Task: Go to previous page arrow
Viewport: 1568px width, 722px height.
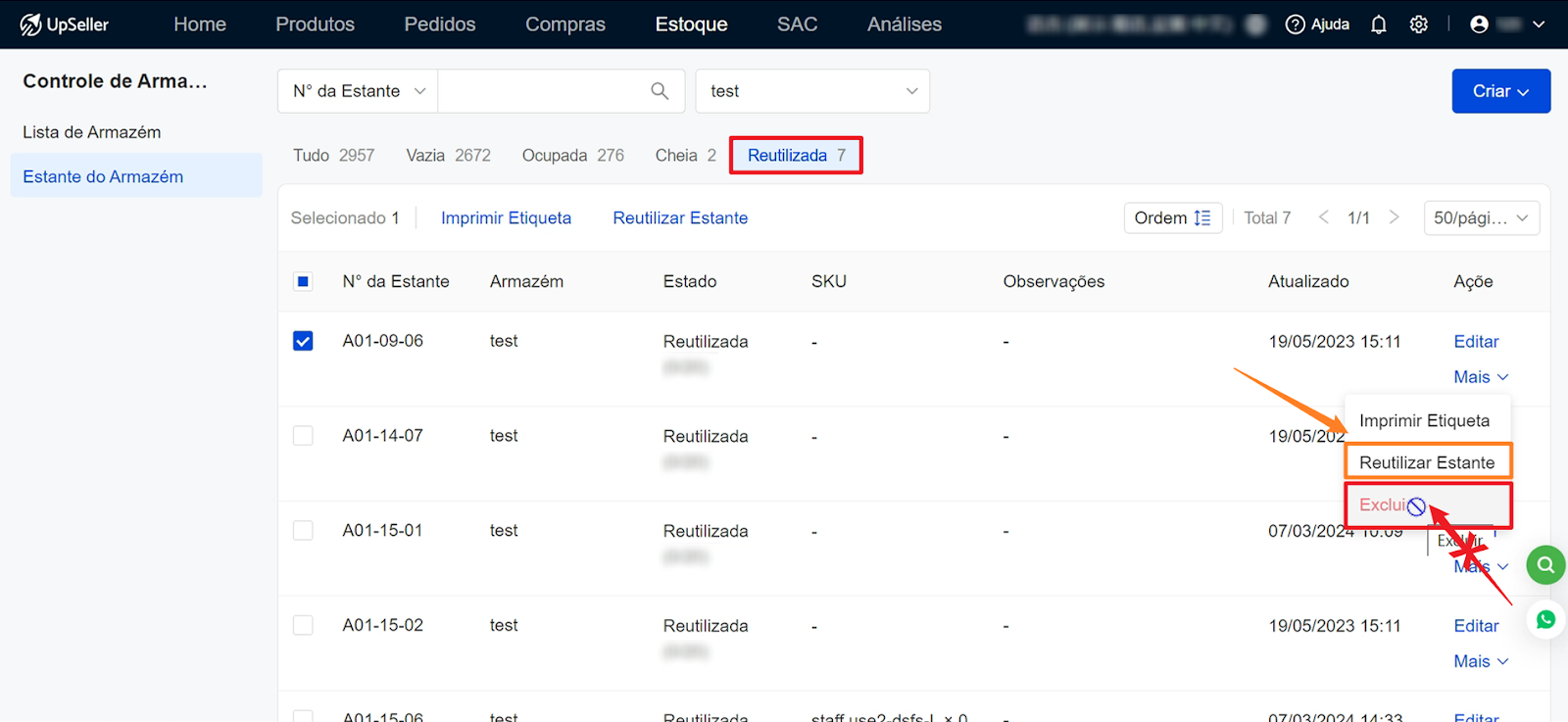Action: click(x=1324, y=217)
